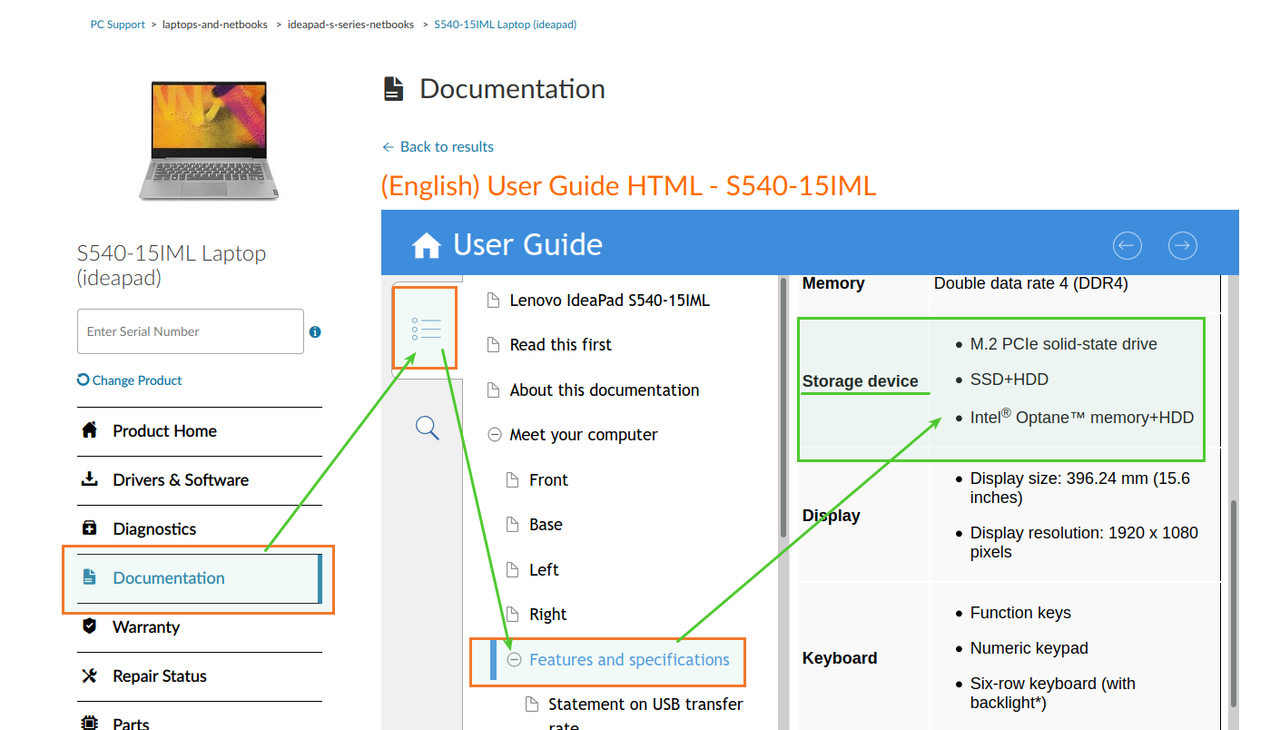The height and width of the screenshot is (730, 1280).
Task: Open the table of contents list icon
Action: (426, 329)
